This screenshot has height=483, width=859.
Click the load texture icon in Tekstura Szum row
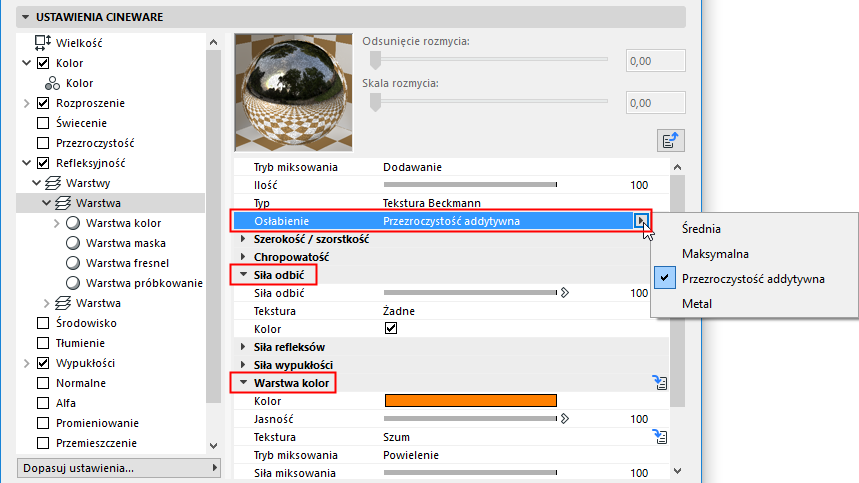pos(660,436)
